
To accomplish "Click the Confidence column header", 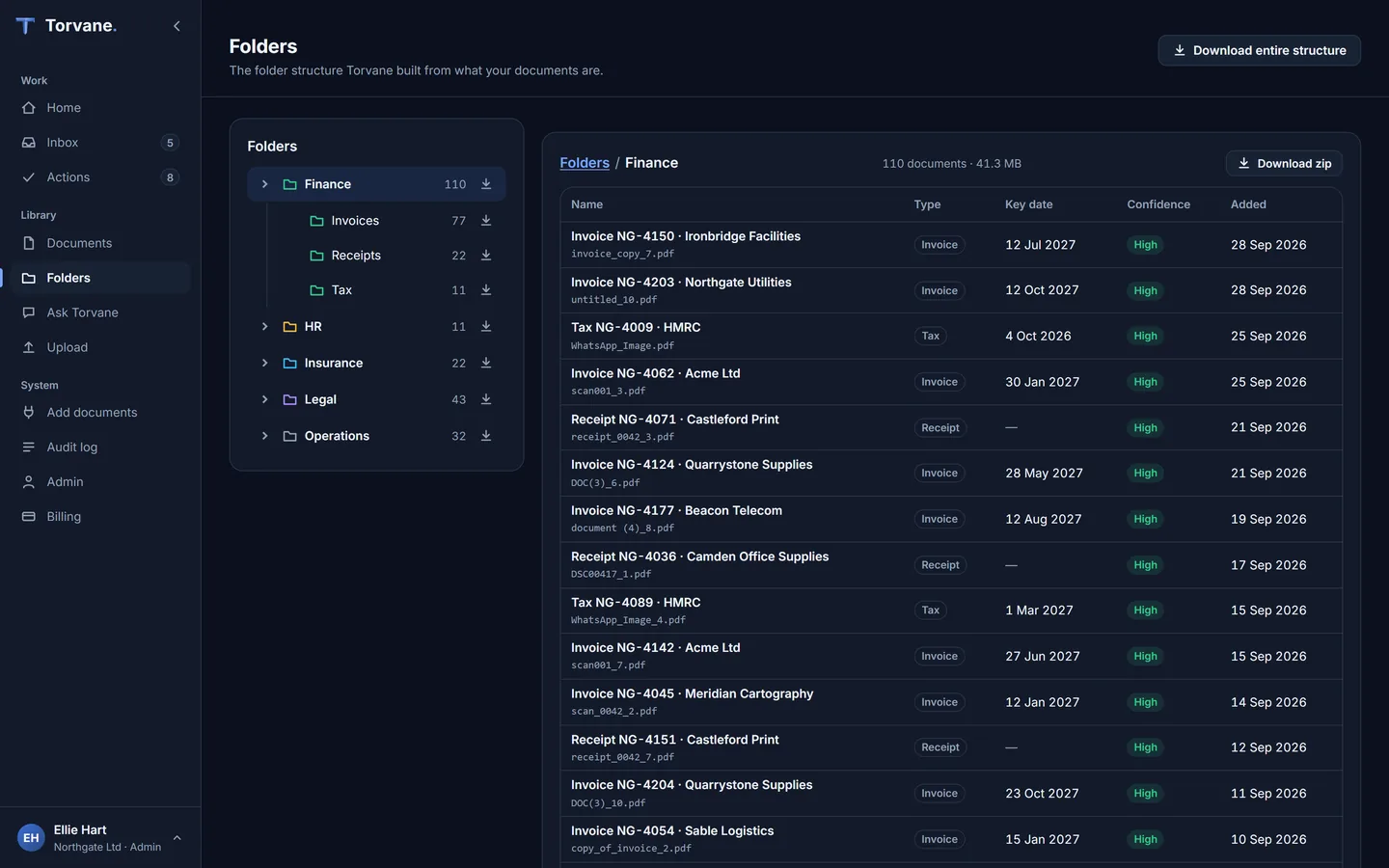I will tap(1158, 204).
